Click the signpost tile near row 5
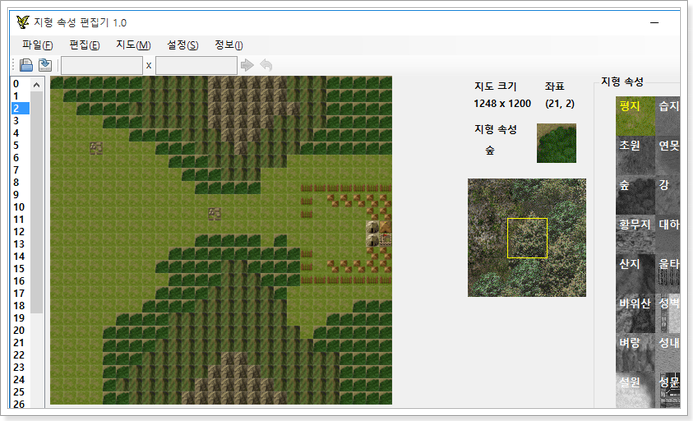 [96, 148]
